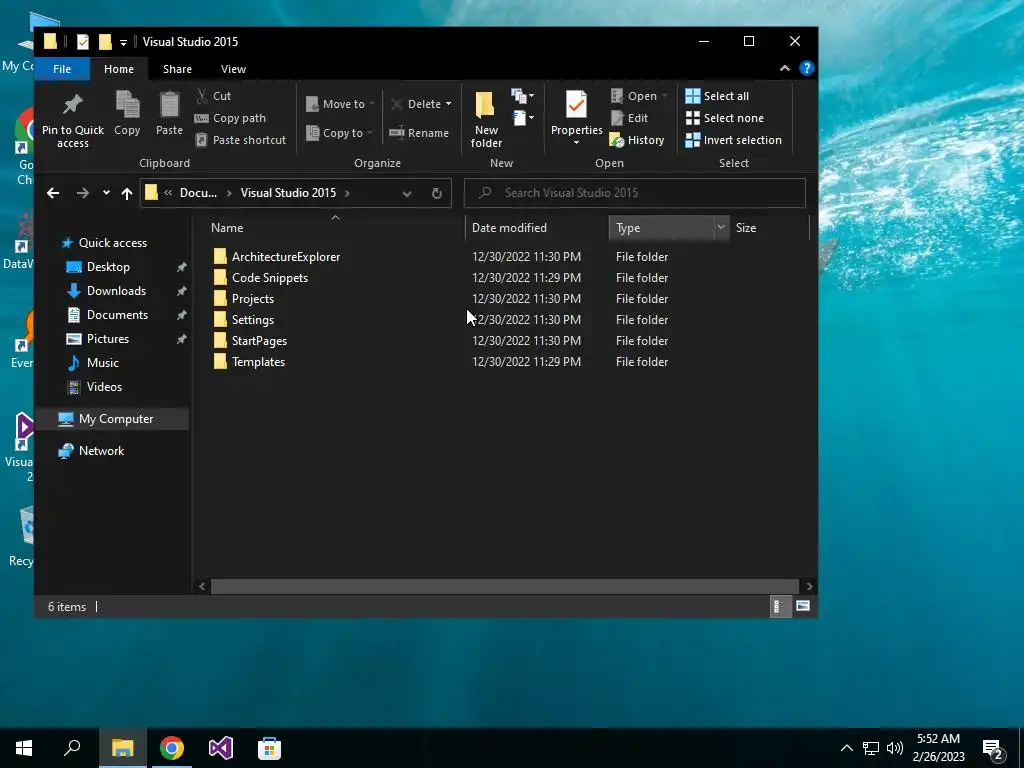The width and height of the screenshot is (1024, 768).
Task: Switch to the Home tab
Action: pyautogui.click(x=119, y=69)
